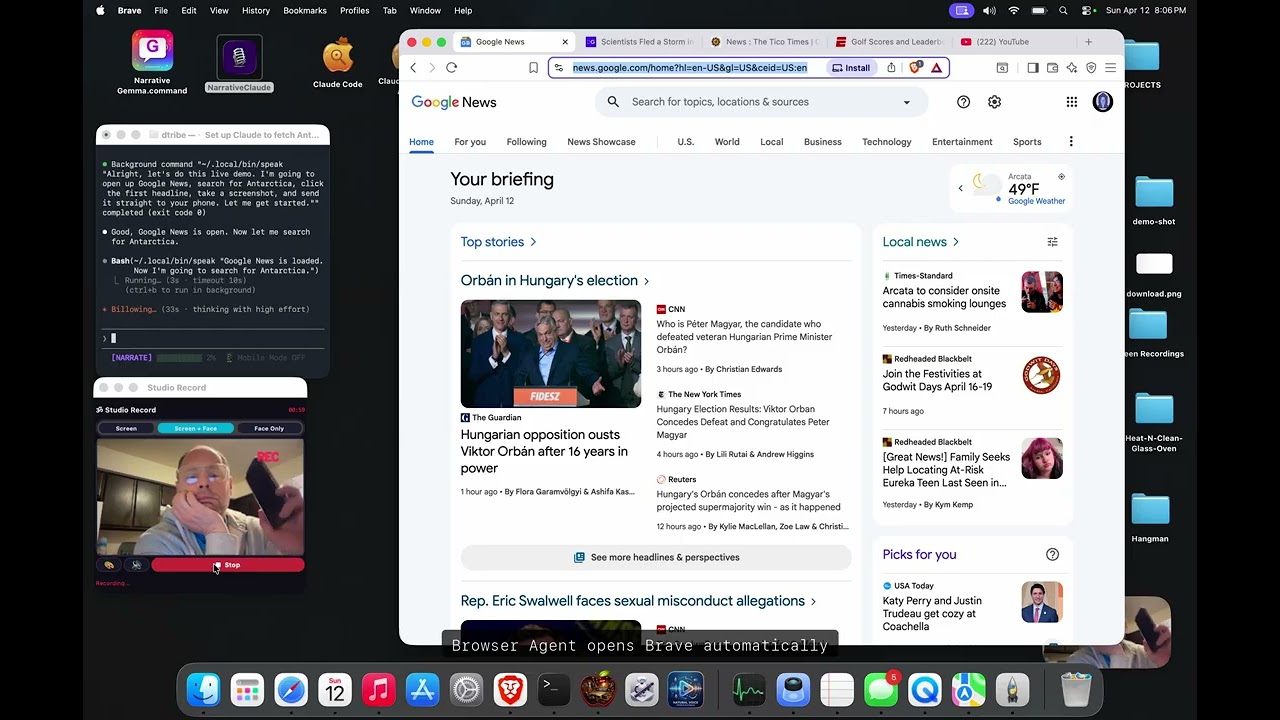
Task: Open Brave Shields lion icon
Action: (915, 68)
